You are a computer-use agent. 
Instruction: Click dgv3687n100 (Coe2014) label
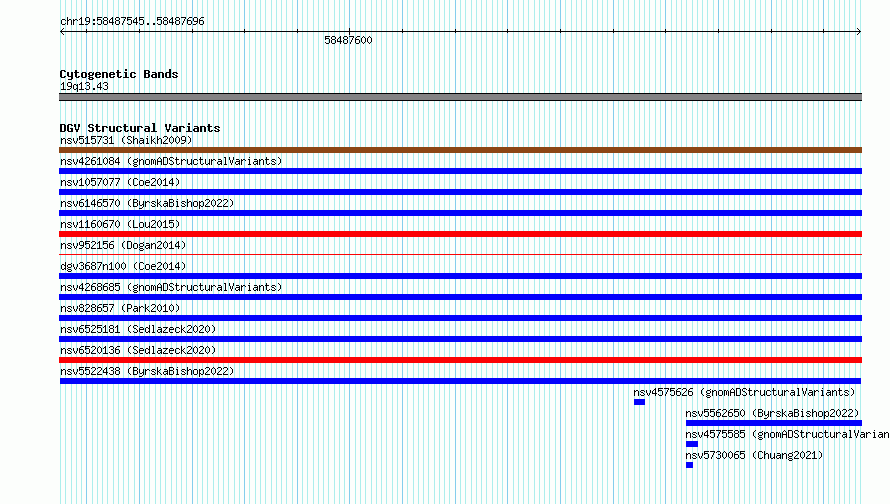(123, 266)
